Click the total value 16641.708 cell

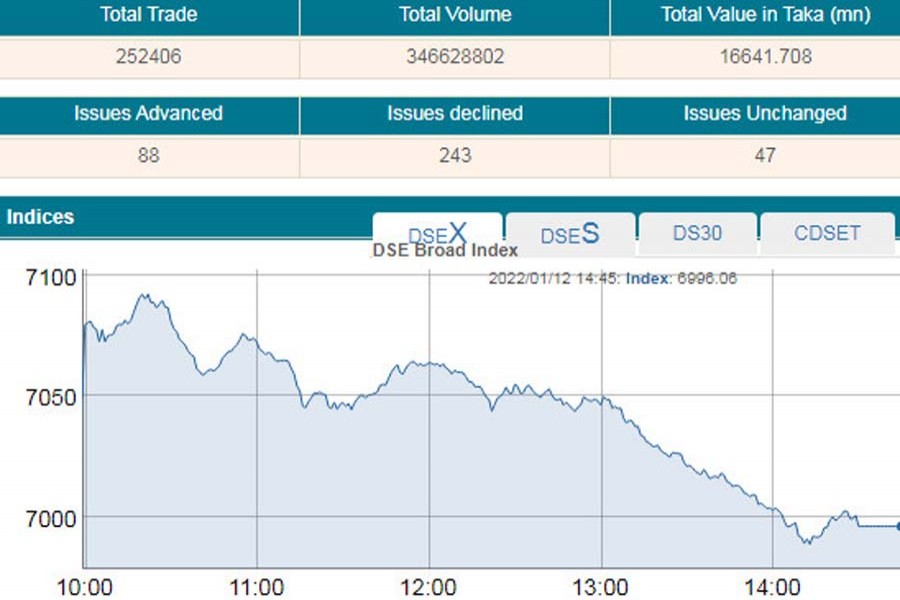[x=765, y=57]
